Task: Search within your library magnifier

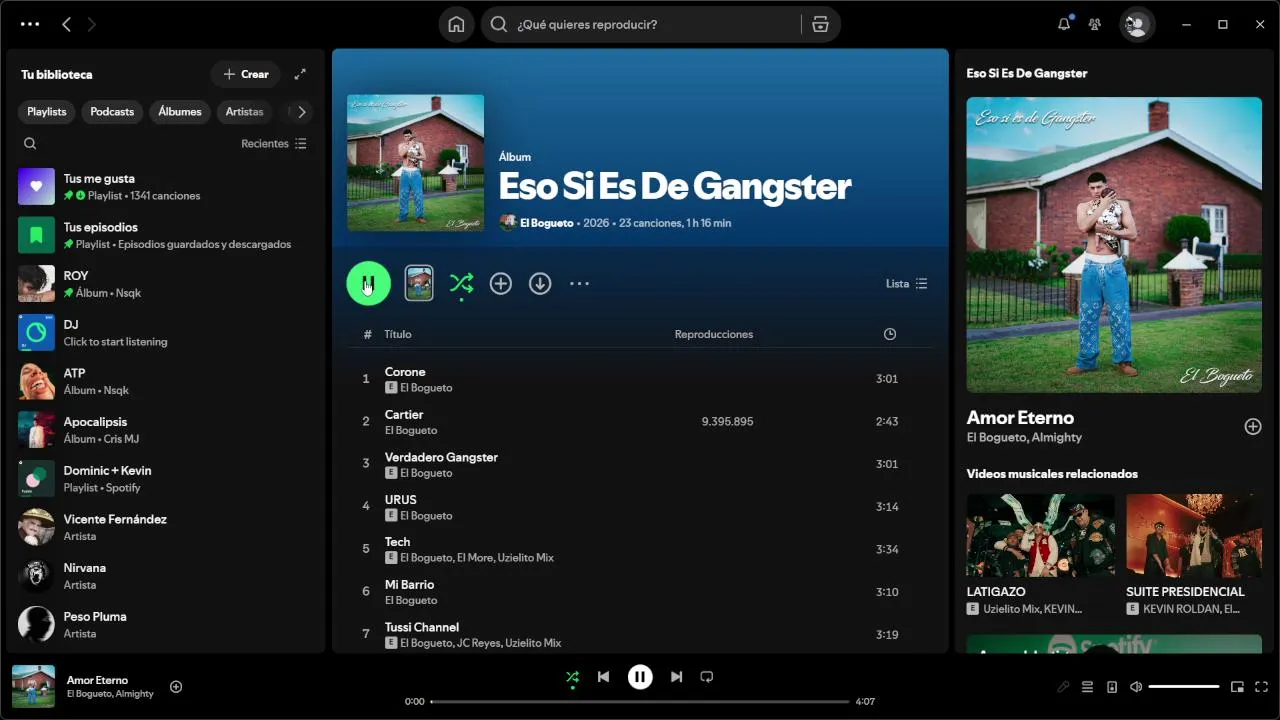Action: pos(30,144)
